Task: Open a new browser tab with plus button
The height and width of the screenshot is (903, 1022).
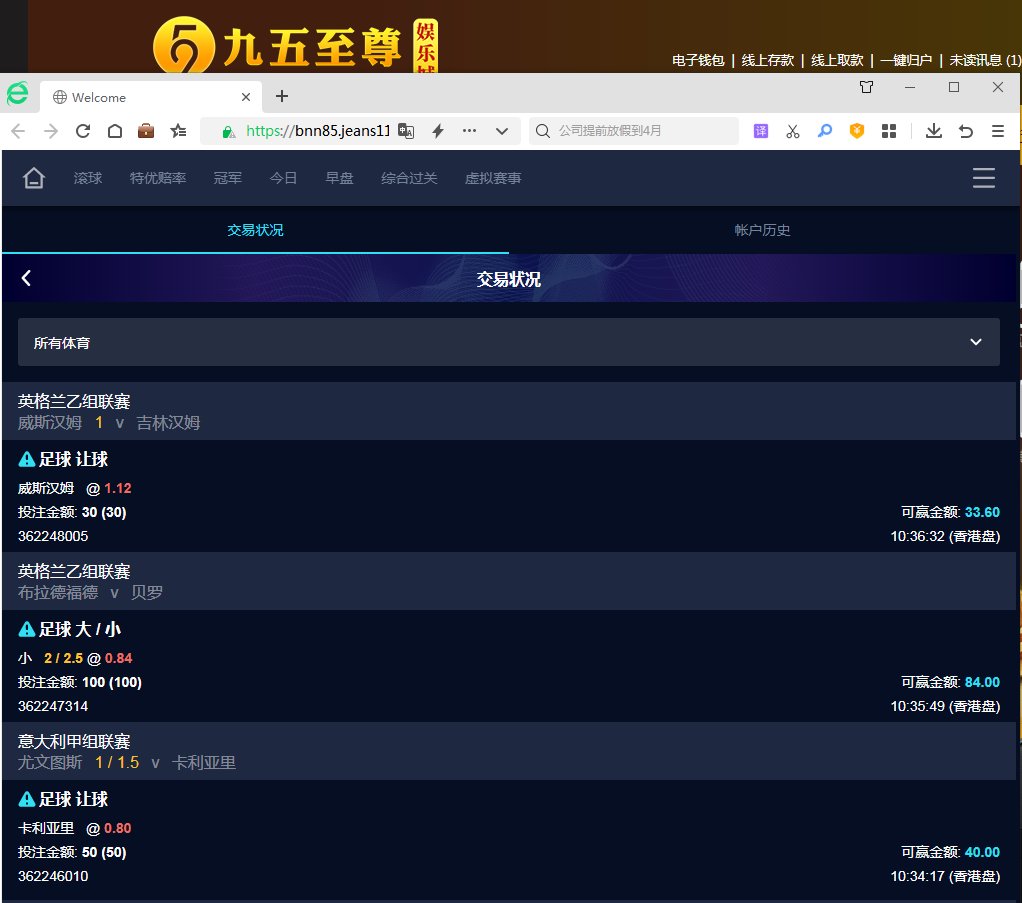Action: [x=282, y=96]
